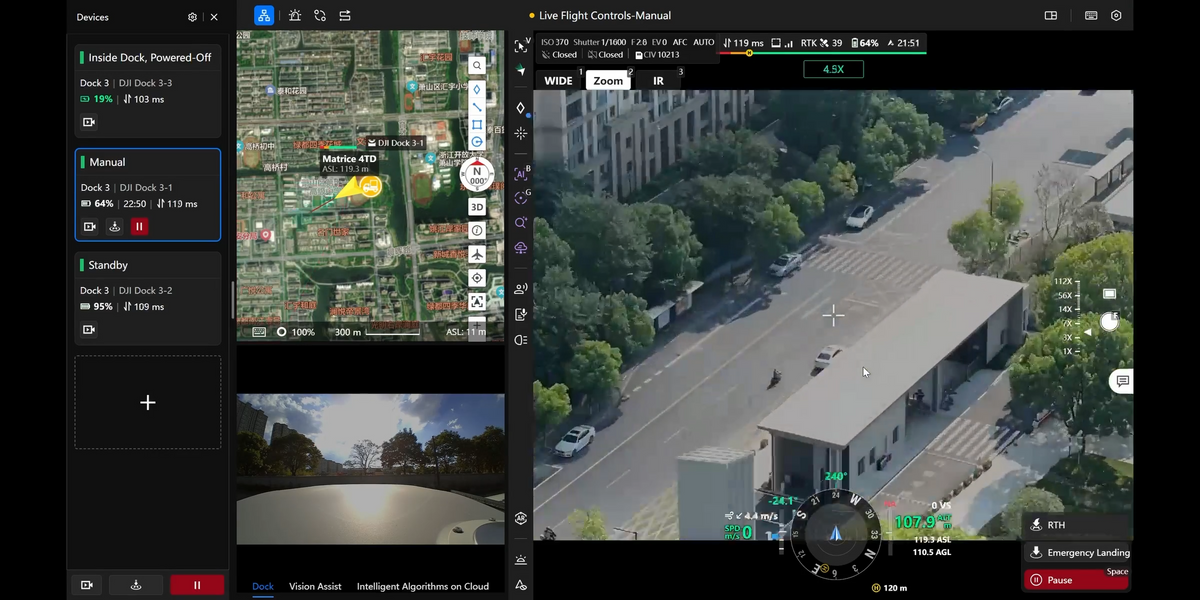The width and height of the screenshot is (1200, 600).
Task: Toggle 3D map view
Action: click(477, 207)
